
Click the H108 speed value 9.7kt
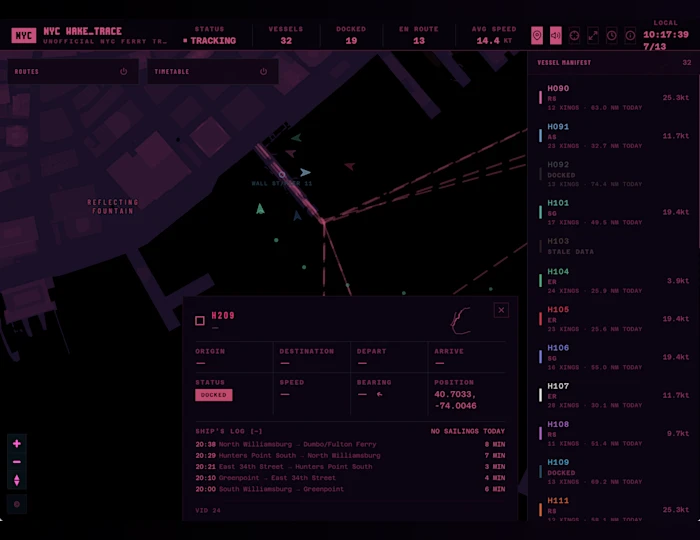[678, 433]
